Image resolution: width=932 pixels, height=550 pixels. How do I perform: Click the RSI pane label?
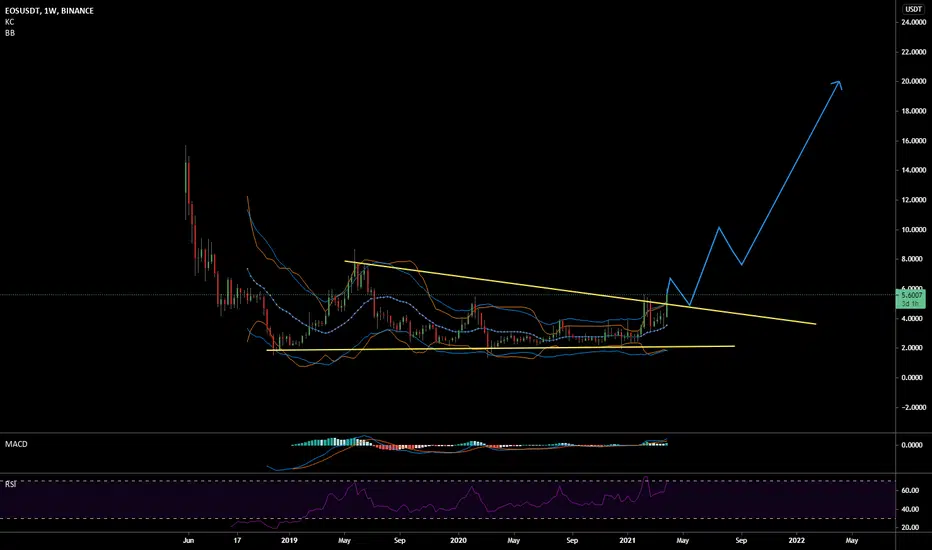[10, 485]
